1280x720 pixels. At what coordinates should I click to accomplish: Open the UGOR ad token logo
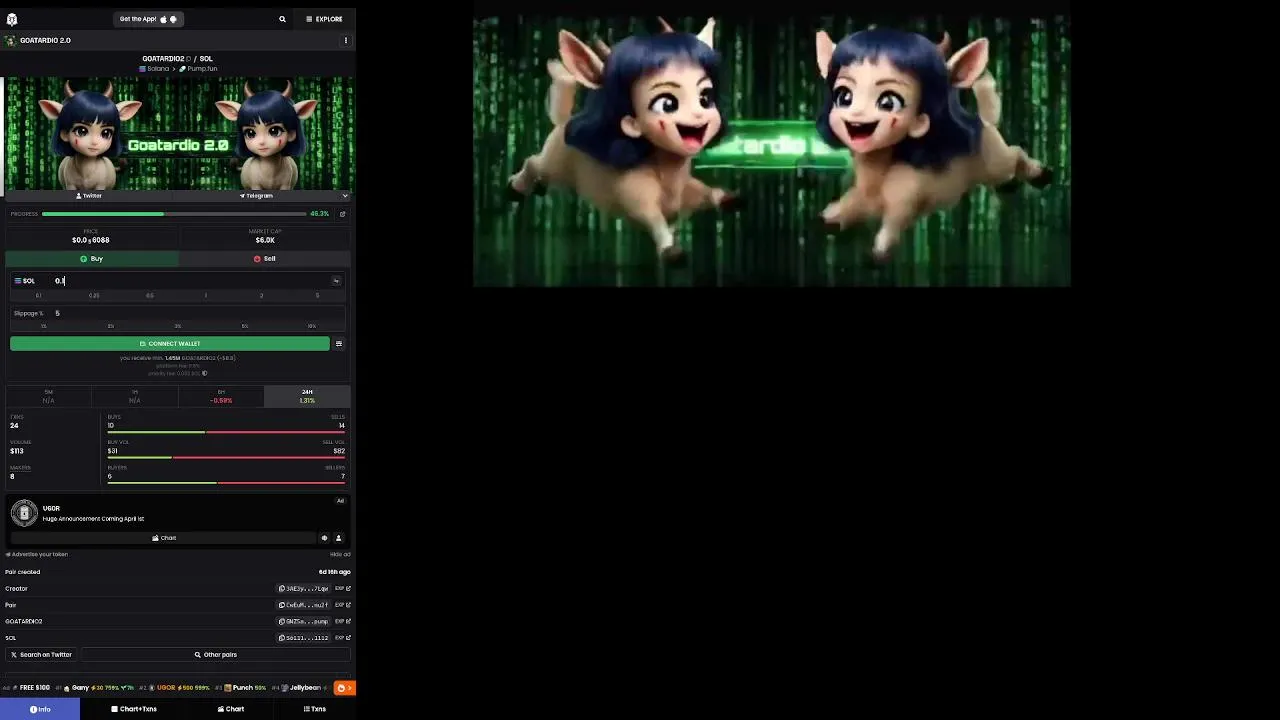click(24, 513)
